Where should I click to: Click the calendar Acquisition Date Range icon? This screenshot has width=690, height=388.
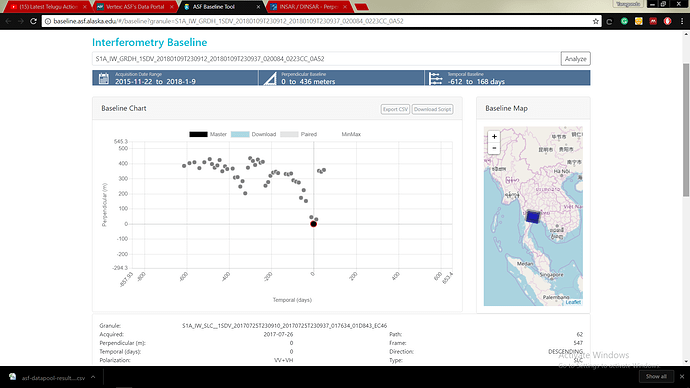click(104, 78)
